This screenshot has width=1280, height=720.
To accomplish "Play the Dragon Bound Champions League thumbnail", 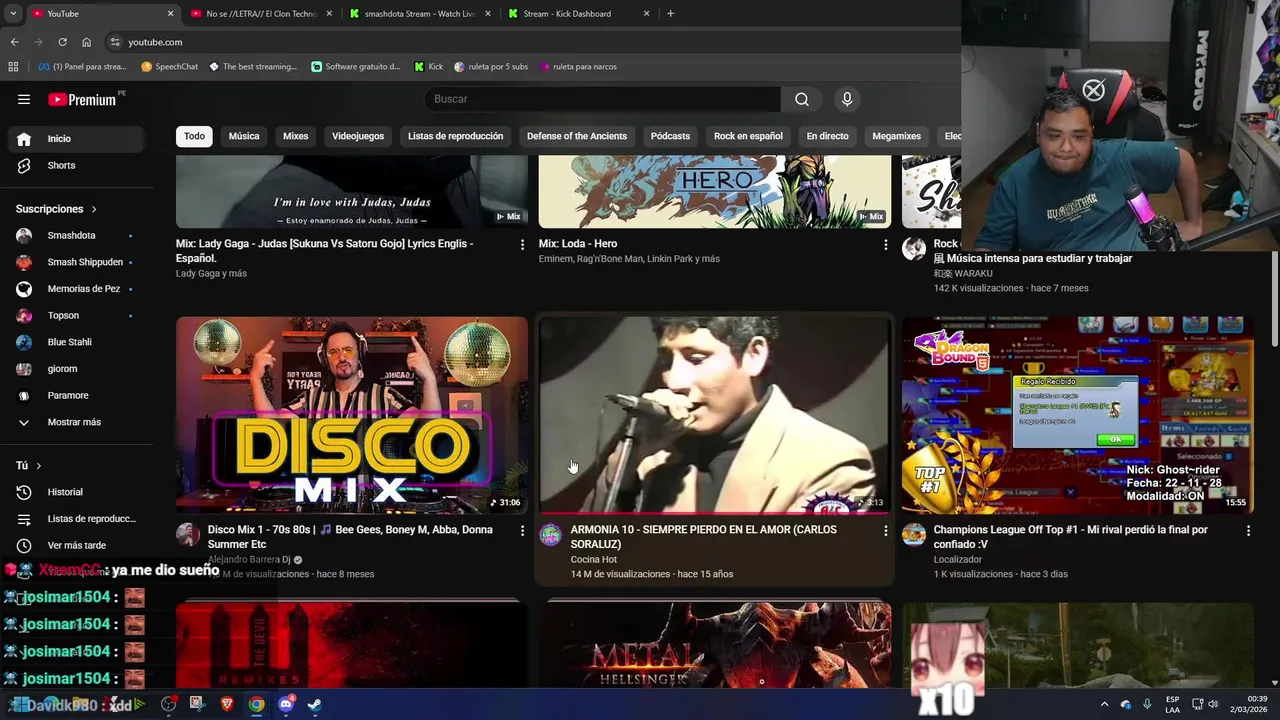I will (x=1078, y=415).
